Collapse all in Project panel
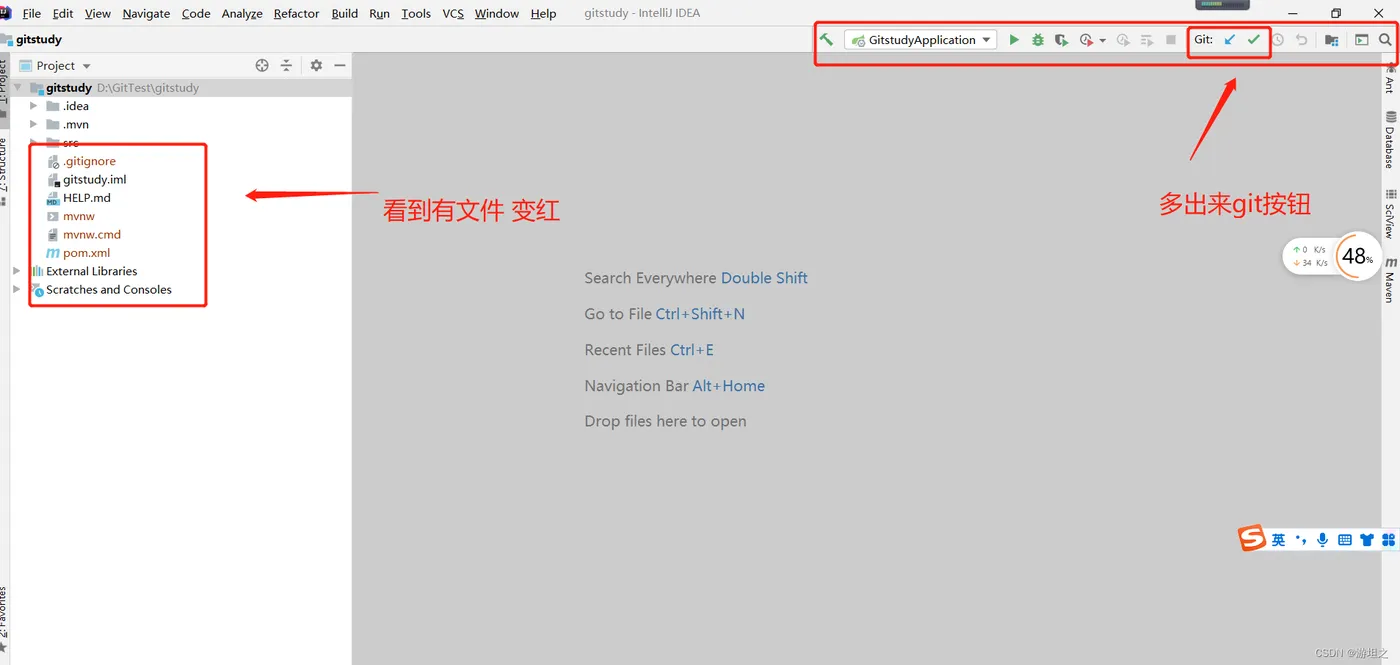The height and width of the screenshot is (665, 1400). click(x=286, y=65)
